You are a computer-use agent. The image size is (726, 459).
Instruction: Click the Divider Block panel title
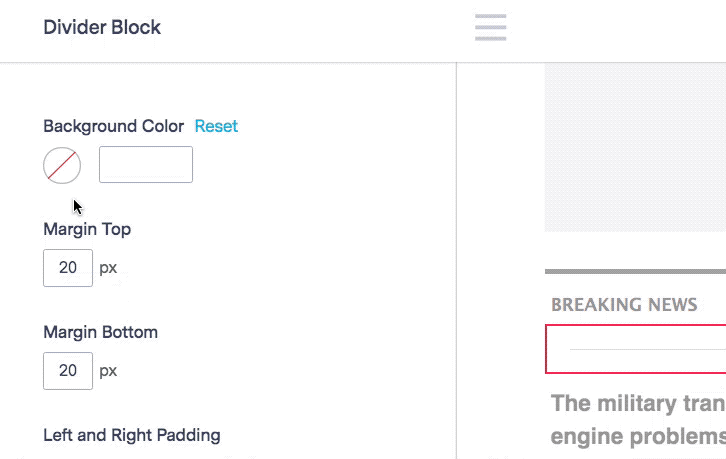pos(102,27)
